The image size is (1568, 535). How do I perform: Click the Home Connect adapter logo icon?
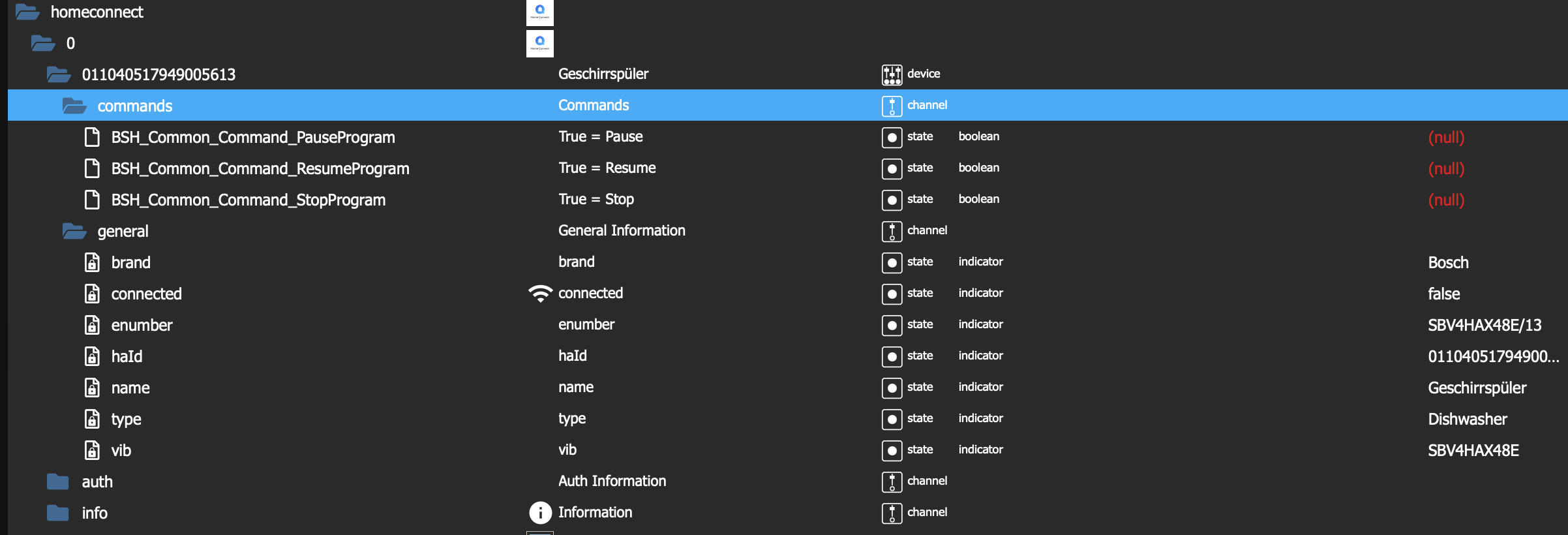tap(539, 12)
